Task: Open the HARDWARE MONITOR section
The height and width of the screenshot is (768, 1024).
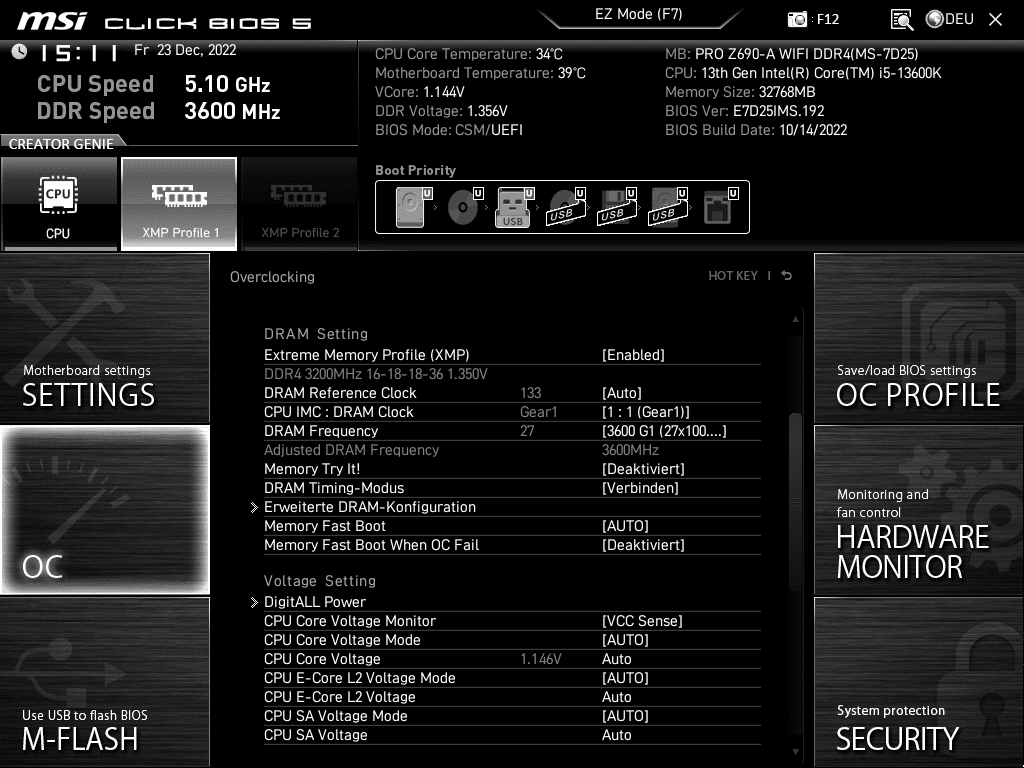Action: [x=919, y=509]
